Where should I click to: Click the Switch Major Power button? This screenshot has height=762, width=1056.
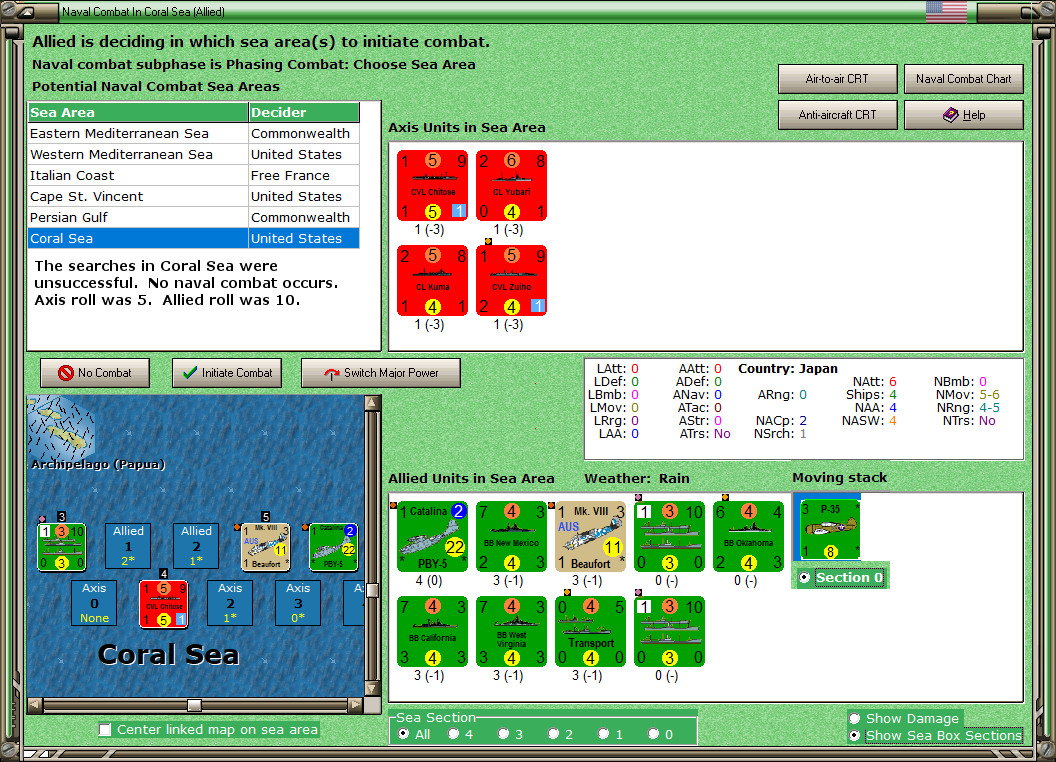point(381,373)
